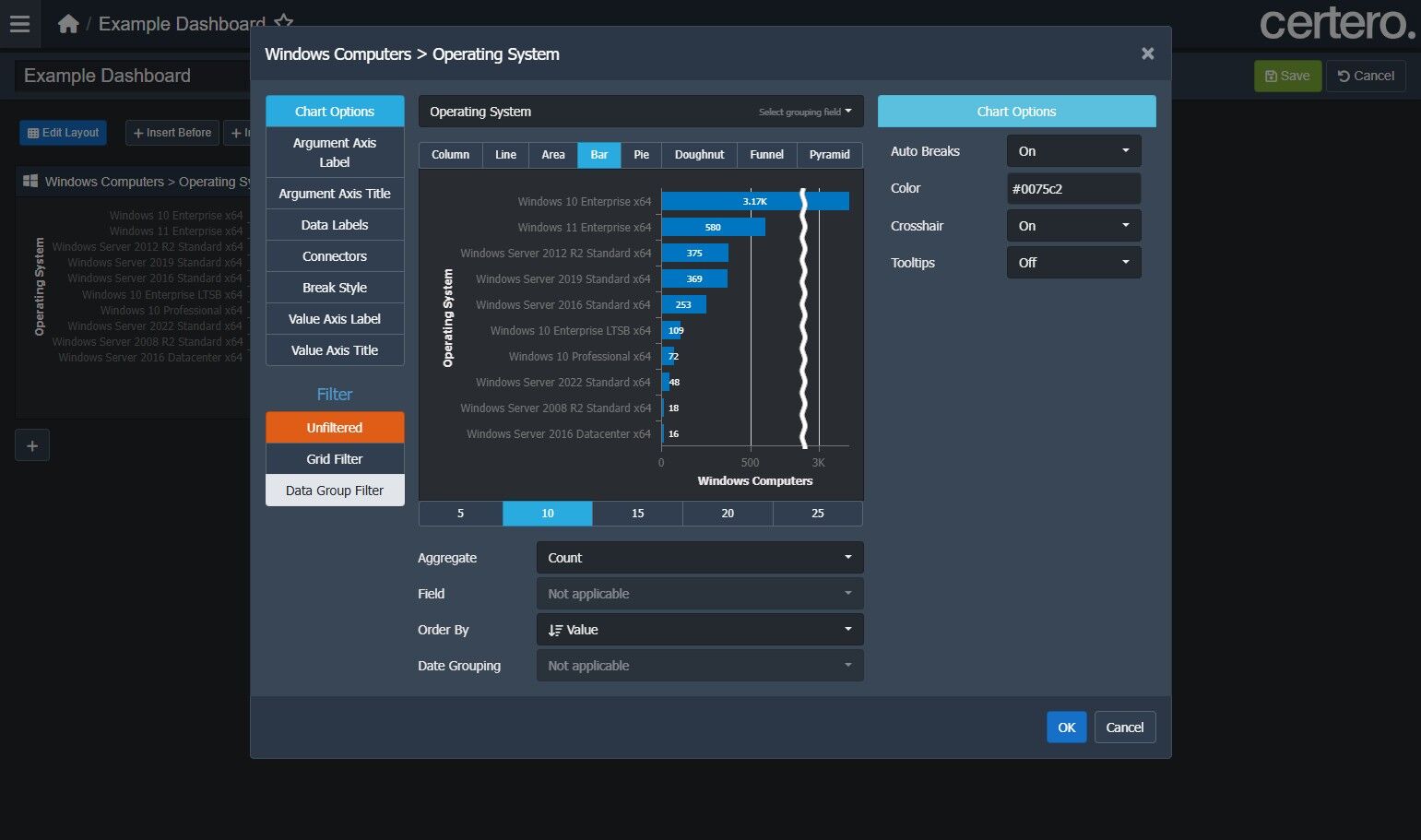Cancel the chart dialog
1421x840 pixels.
click(x=1124, y=728)
